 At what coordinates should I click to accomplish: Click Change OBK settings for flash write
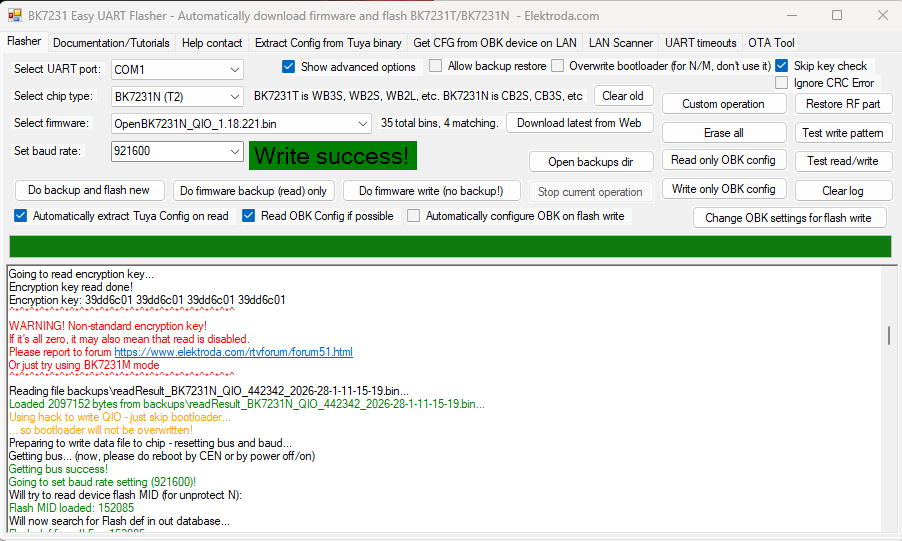pos(789,218)
